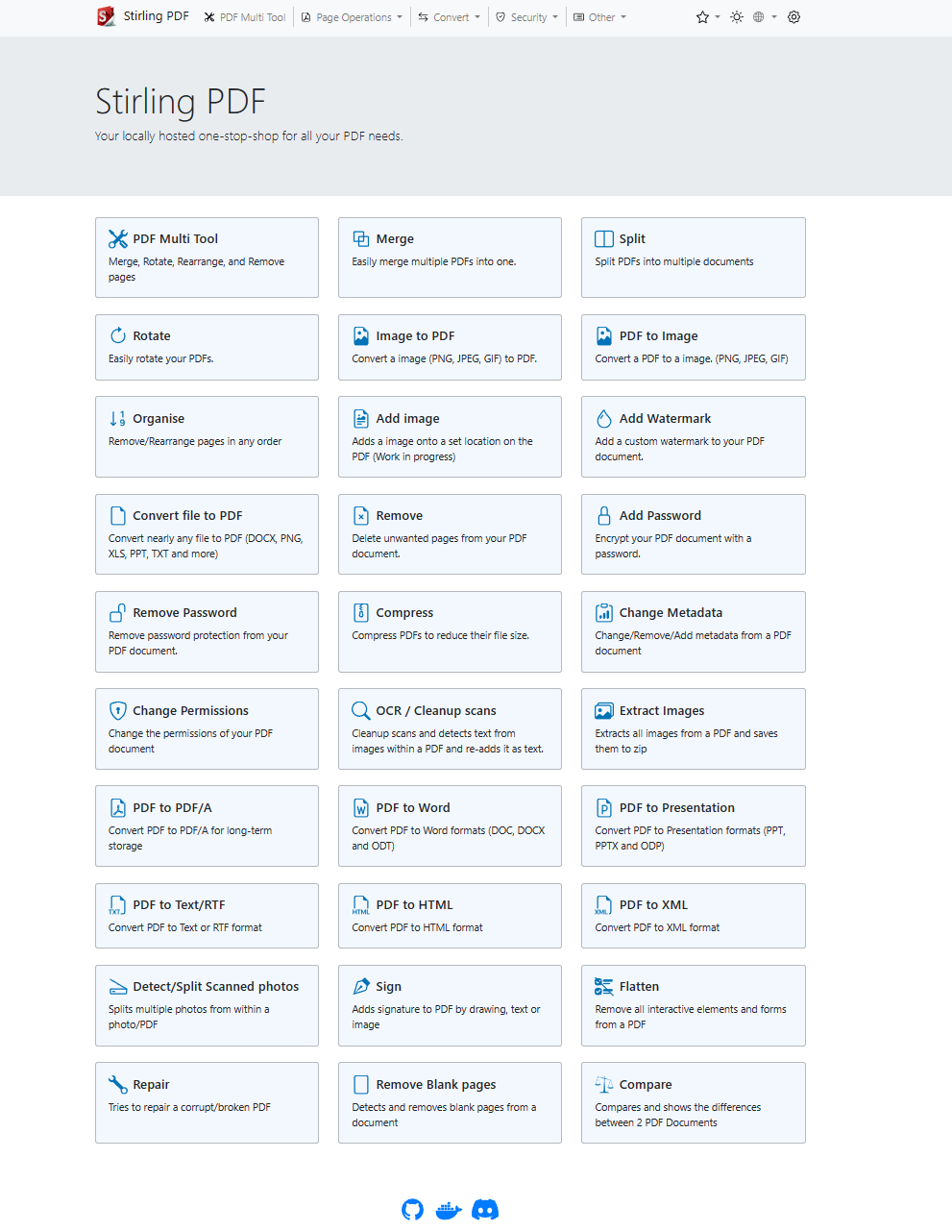The height and width of the screenshot is (1232, 952).
Task: Open the Other menu in navbar
Action: pyautogui.click(x=600, y=17)
